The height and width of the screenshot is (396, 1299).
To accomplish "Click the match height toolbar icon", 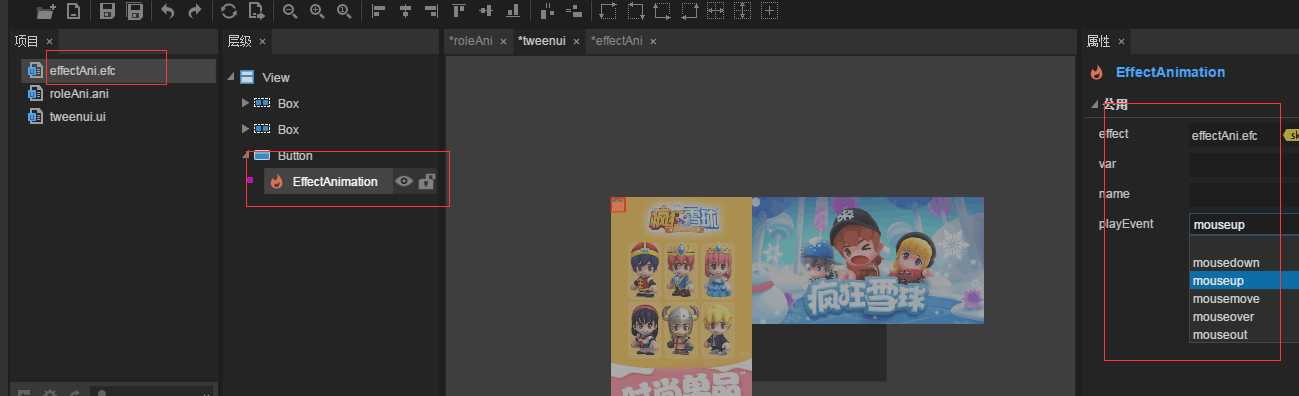I will pyautogui.click(x=742, y=12).
